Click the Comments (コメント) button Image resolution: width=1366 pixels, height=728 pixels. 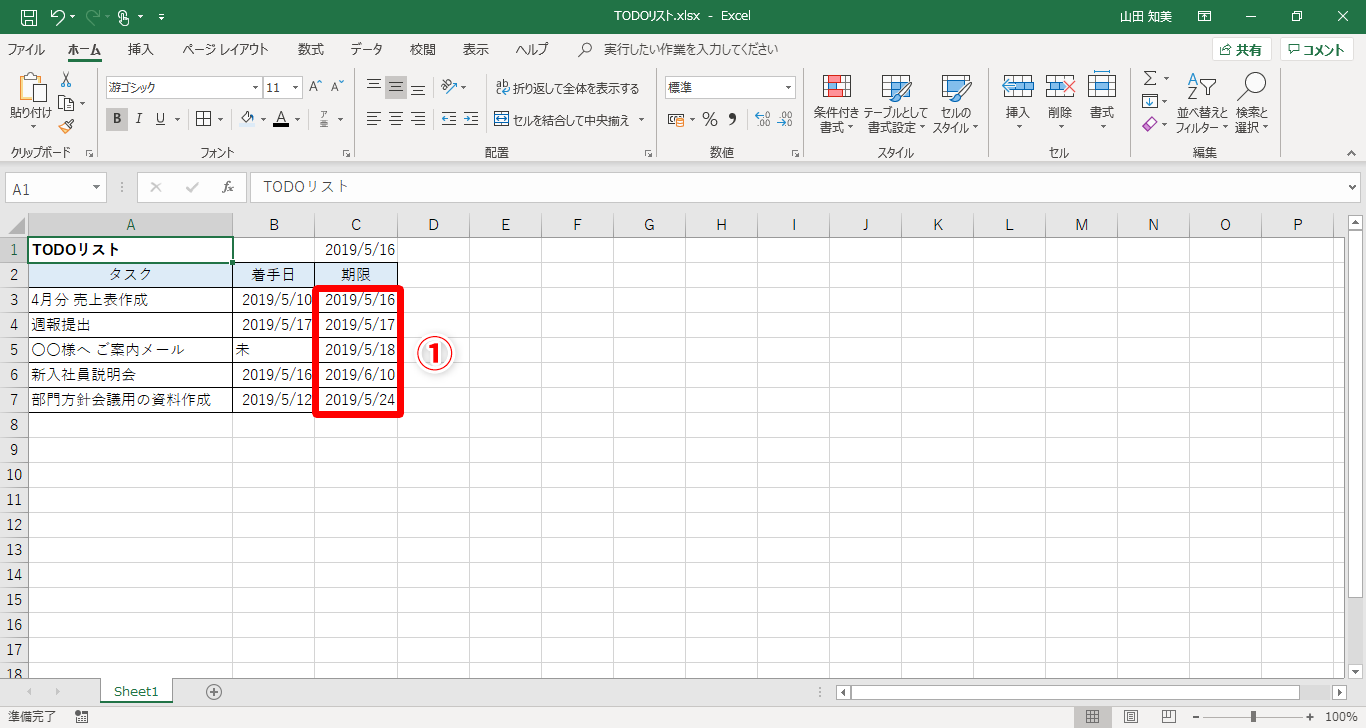click(1317, 50)
